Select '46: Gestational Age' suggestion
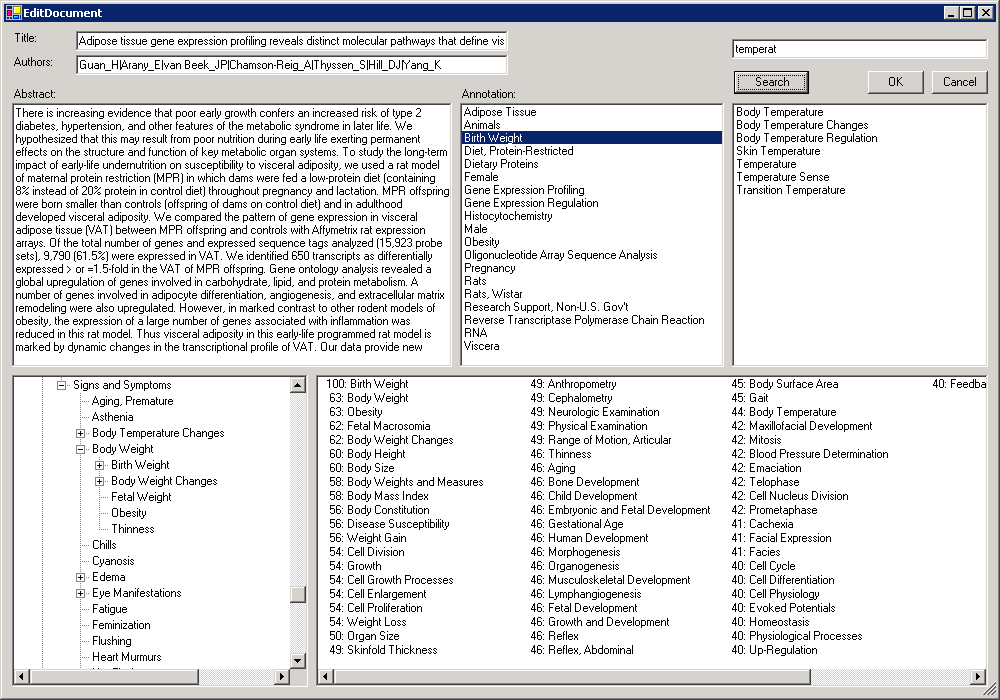The width and height of the screenshot is (1000, 700). tap(577, 524)
